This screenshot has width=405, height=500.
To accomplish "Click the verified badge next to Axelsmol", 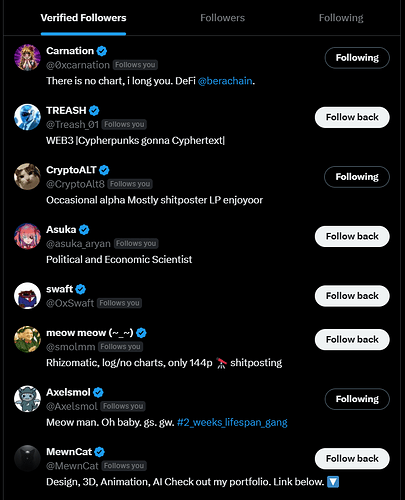I will coord(98,392).
